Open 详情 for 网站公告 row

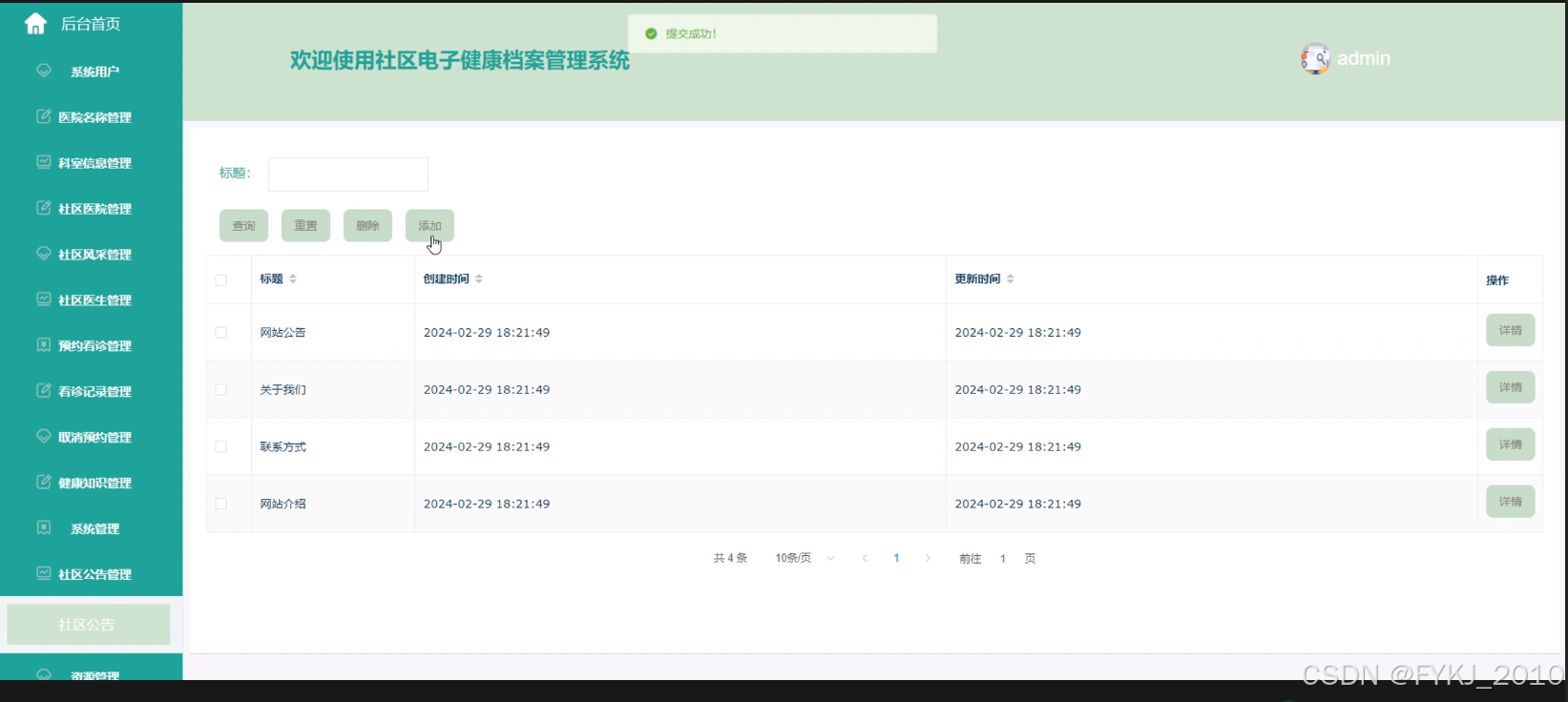tap(1510, 330)
